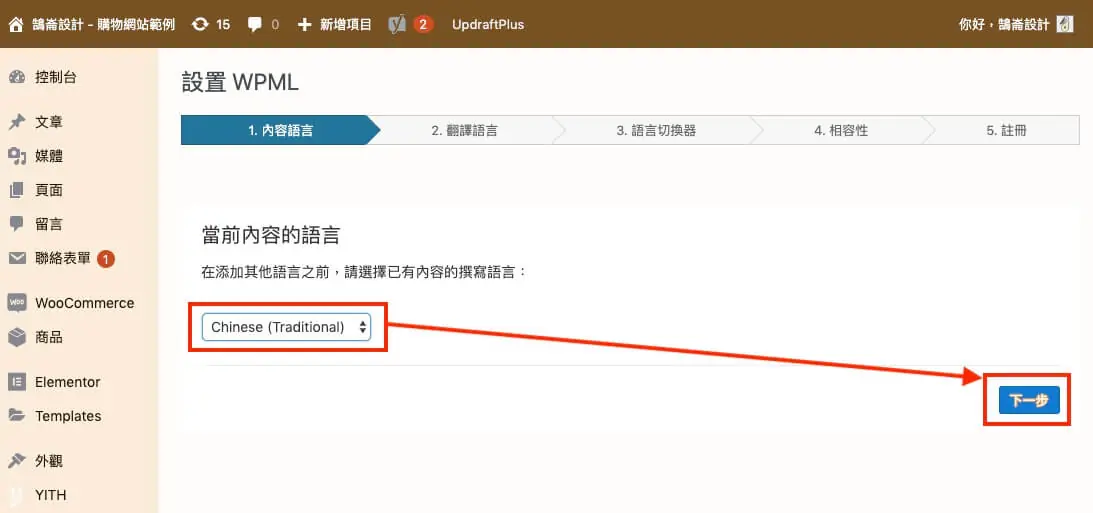Viewport: 1093px width, 513px height.
Task: Click the instruction text 在添加其他語言之前
Action: 263,273
